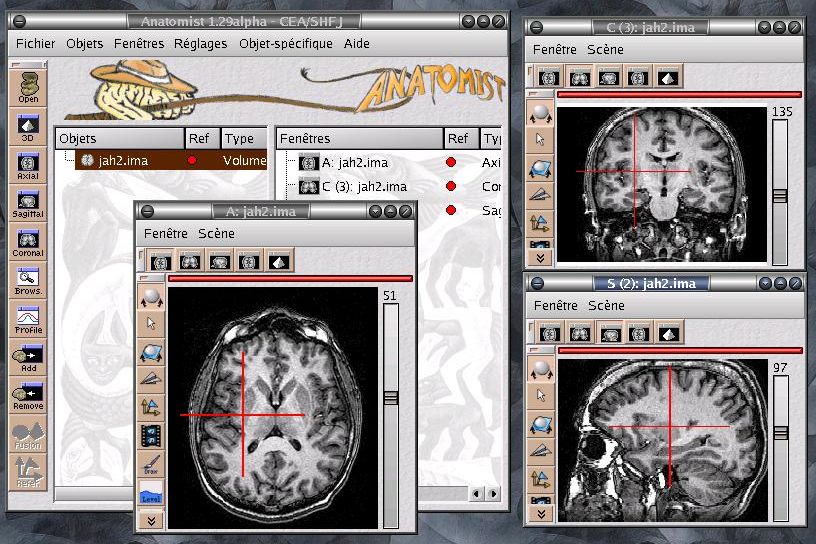Open a new Sagittal view window
The height and width of the screenshot is (544, 816).
tap(28, 203)
